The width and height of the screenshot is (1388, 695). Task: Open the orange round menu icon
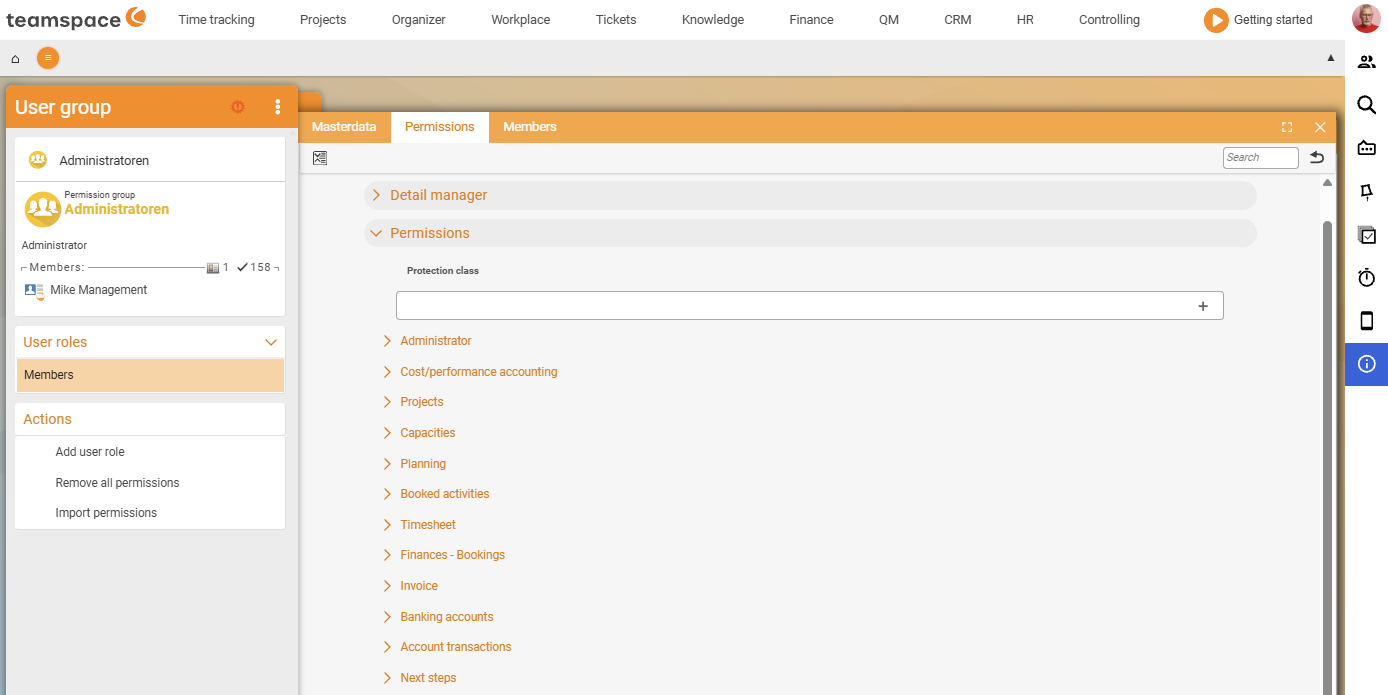point(48,58)
